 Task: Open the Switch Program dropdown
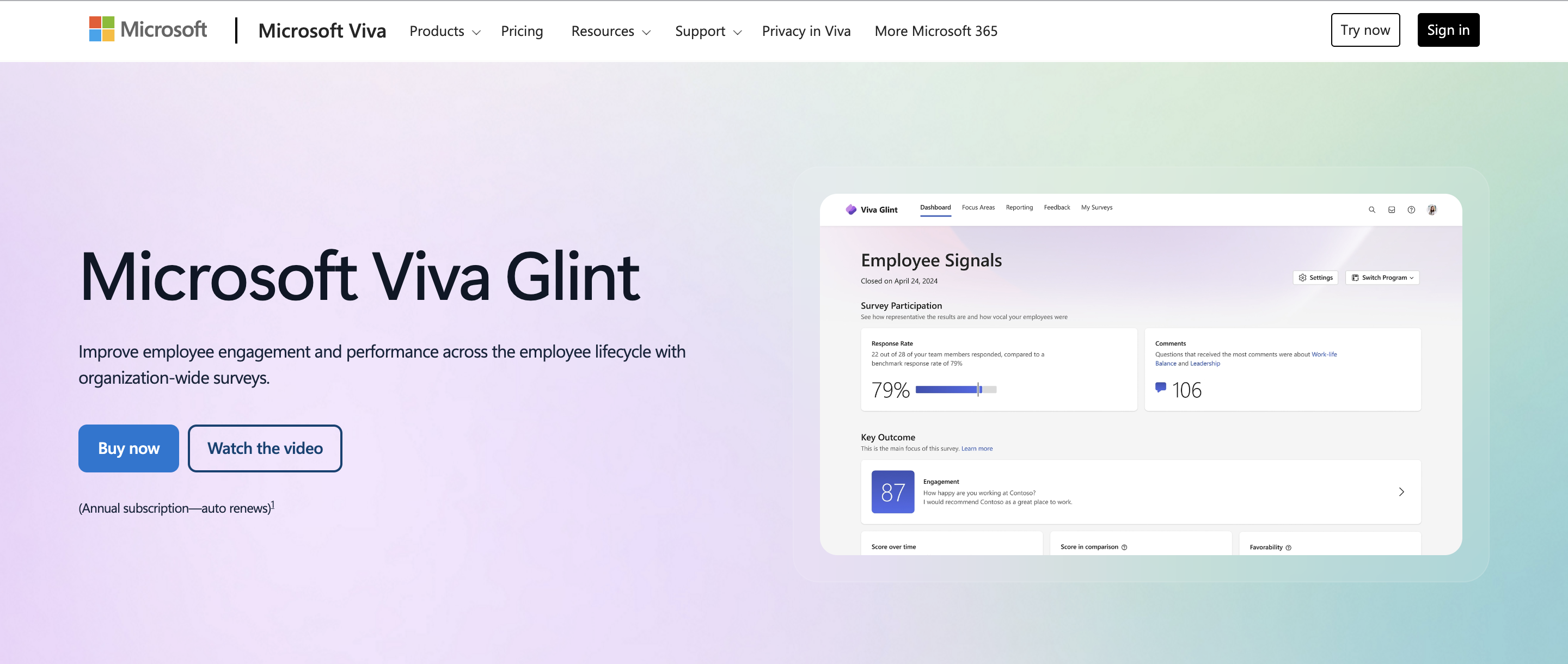tap(1382, 278)
